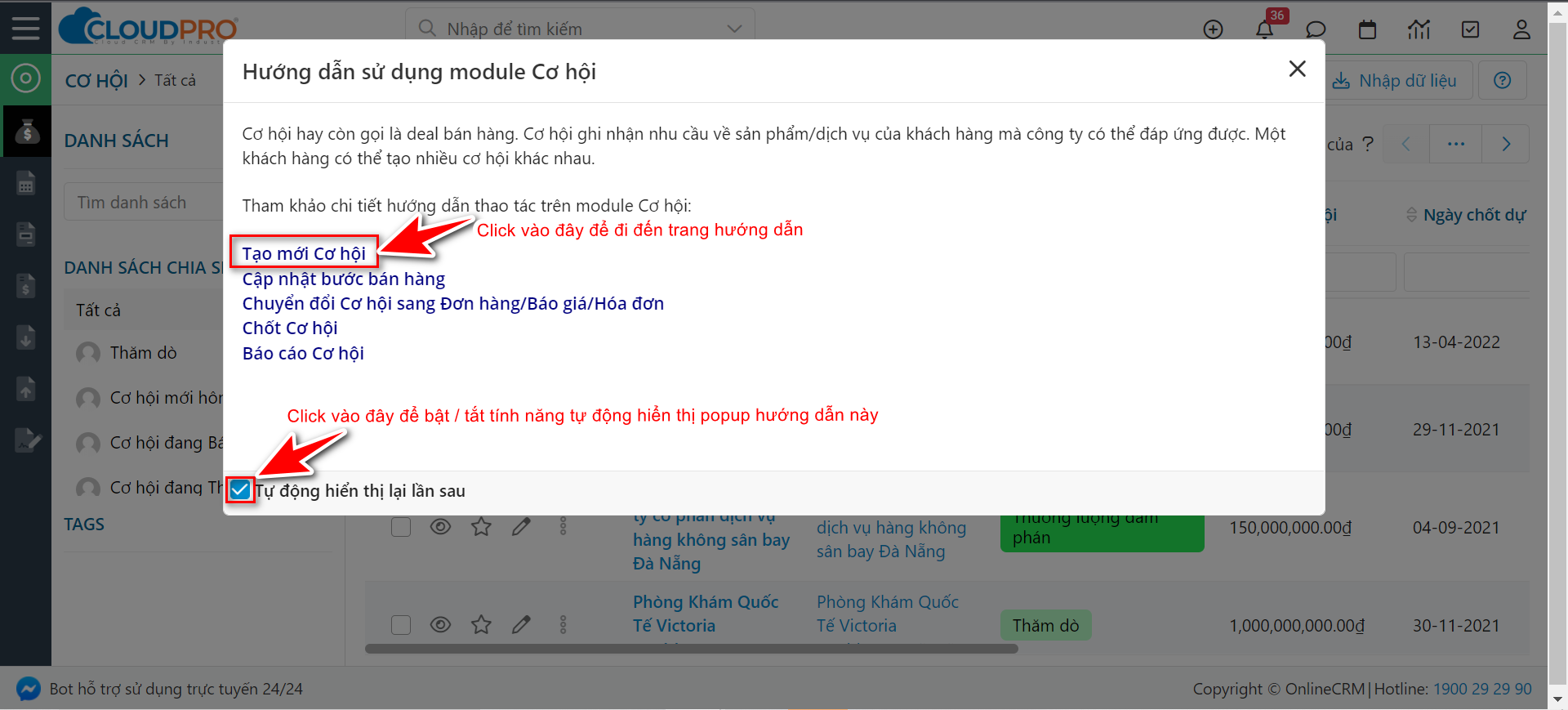Click the date filter field under Ngày chốt
The image size is (1568, 710).
[x=1466, y=272]
